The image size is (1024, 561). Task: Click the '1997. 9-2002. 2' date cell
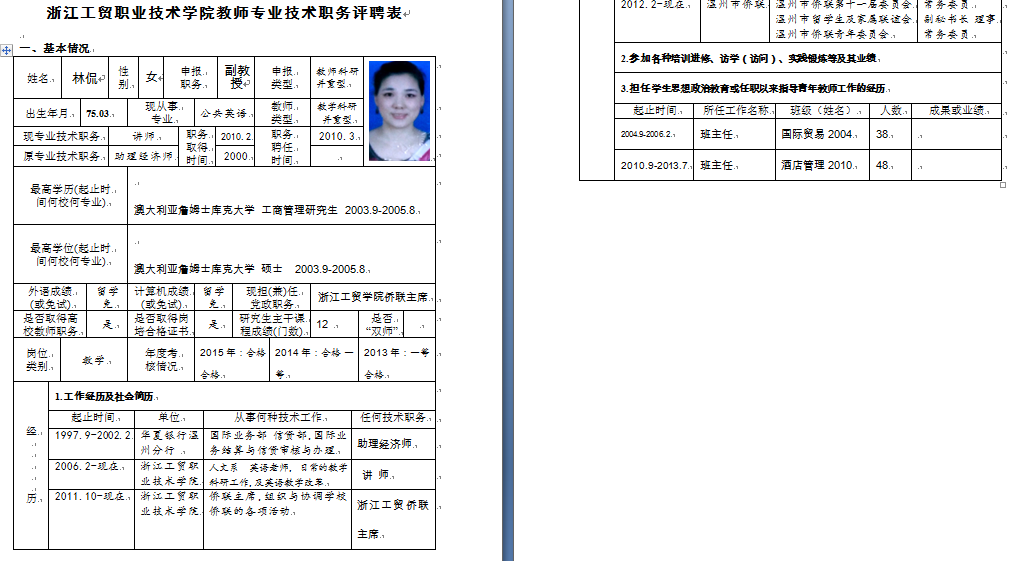(x=92, y=436)
